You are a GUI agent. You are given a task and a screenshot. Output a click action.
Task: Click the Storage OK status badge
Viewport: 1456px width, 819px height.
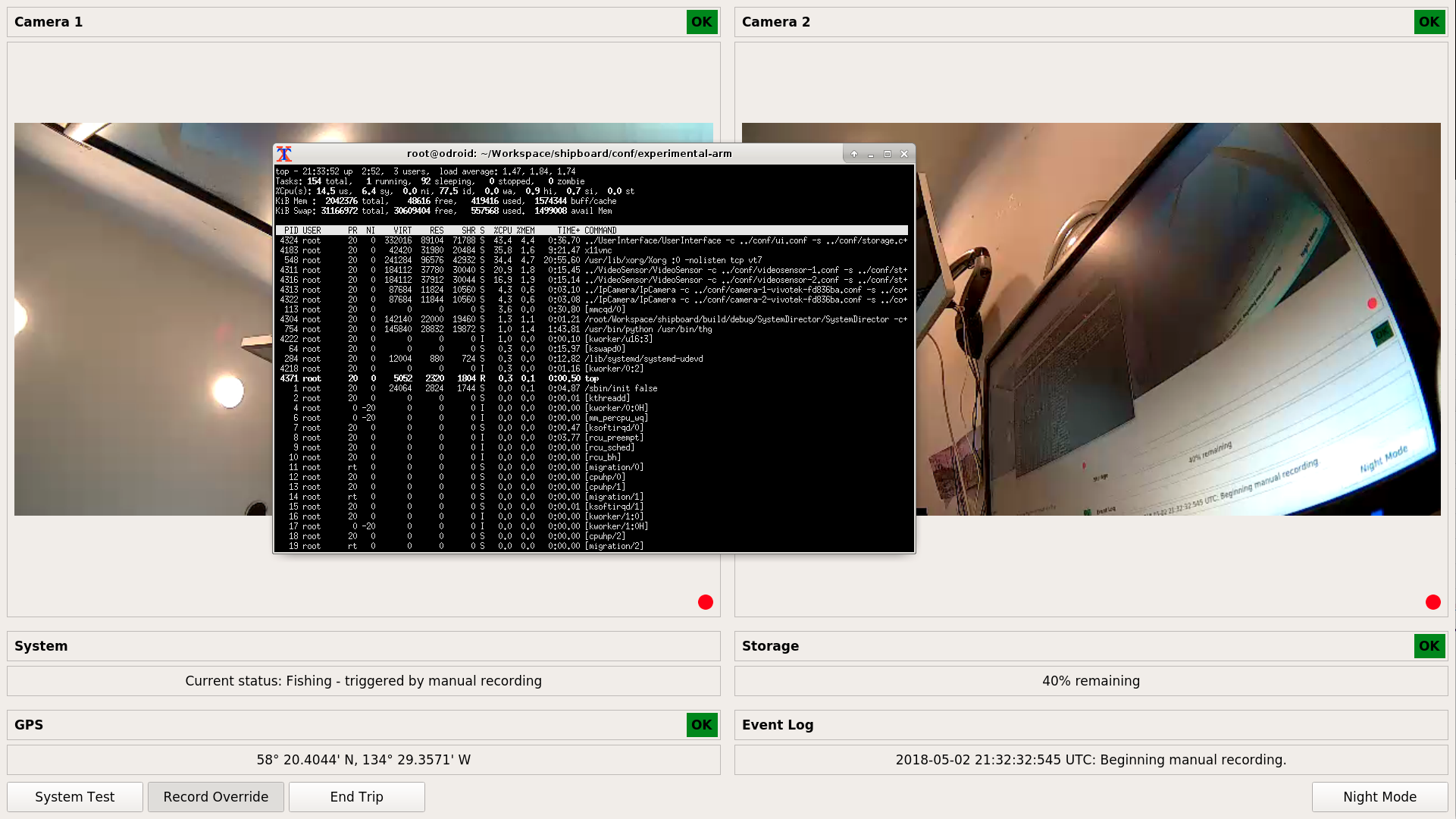click(1429, 646)
